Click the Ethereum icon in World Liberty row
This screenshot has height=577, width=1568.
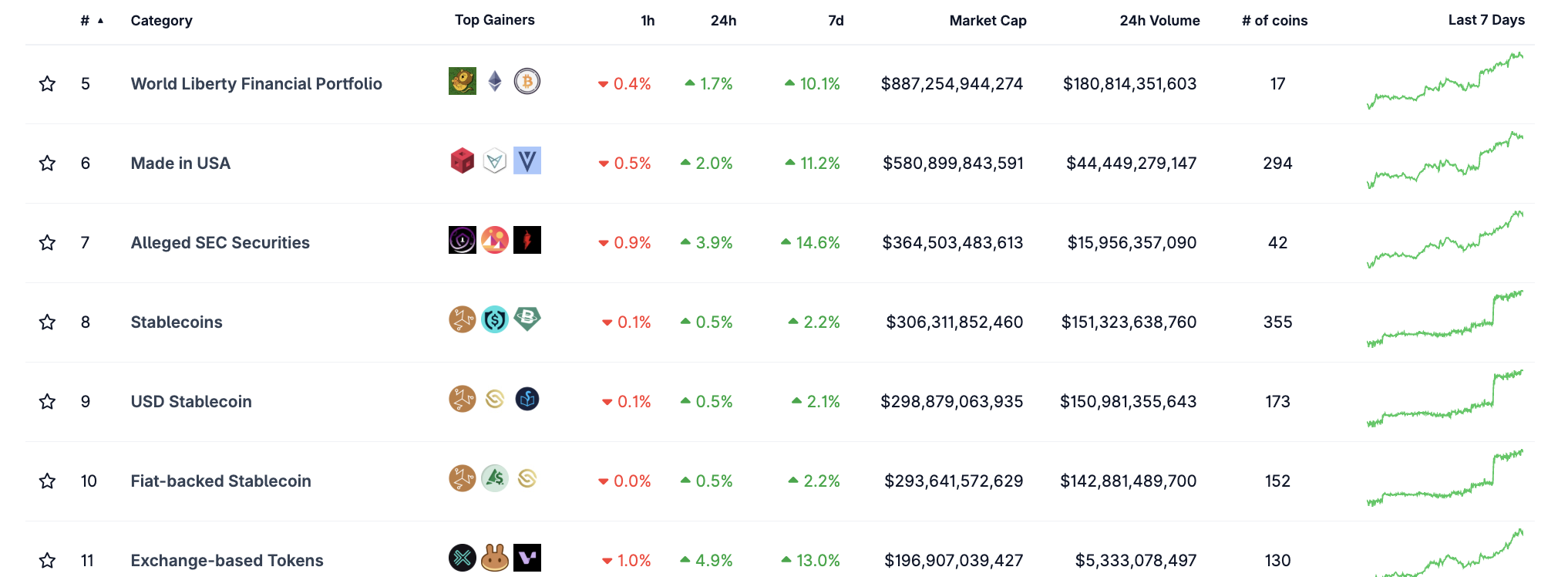pos(495,81)
